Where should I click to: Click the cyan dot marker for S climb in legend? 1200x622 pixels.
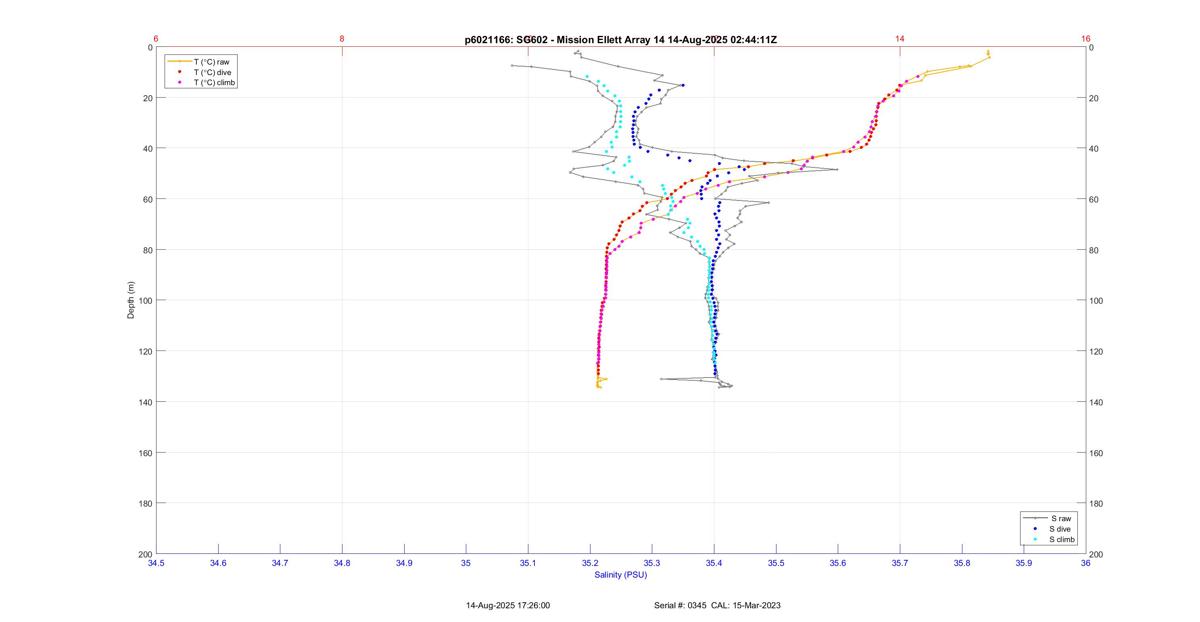[1036, 540]
